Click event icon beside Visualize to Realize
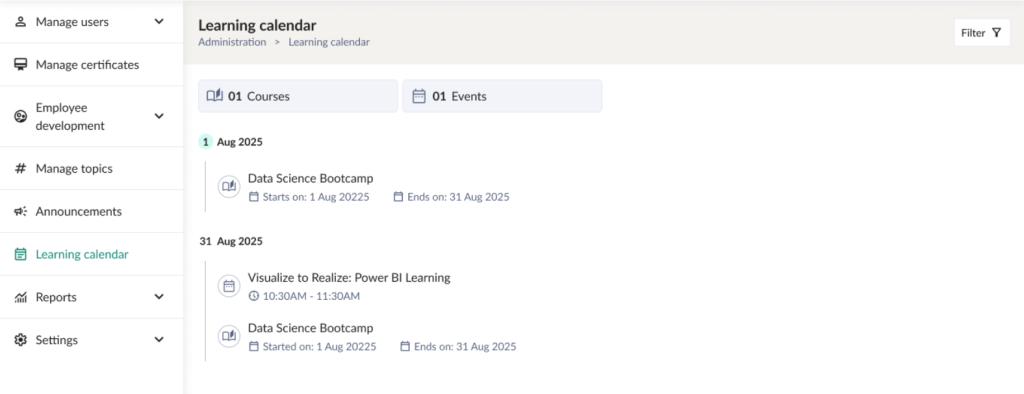 coord(229,286)
